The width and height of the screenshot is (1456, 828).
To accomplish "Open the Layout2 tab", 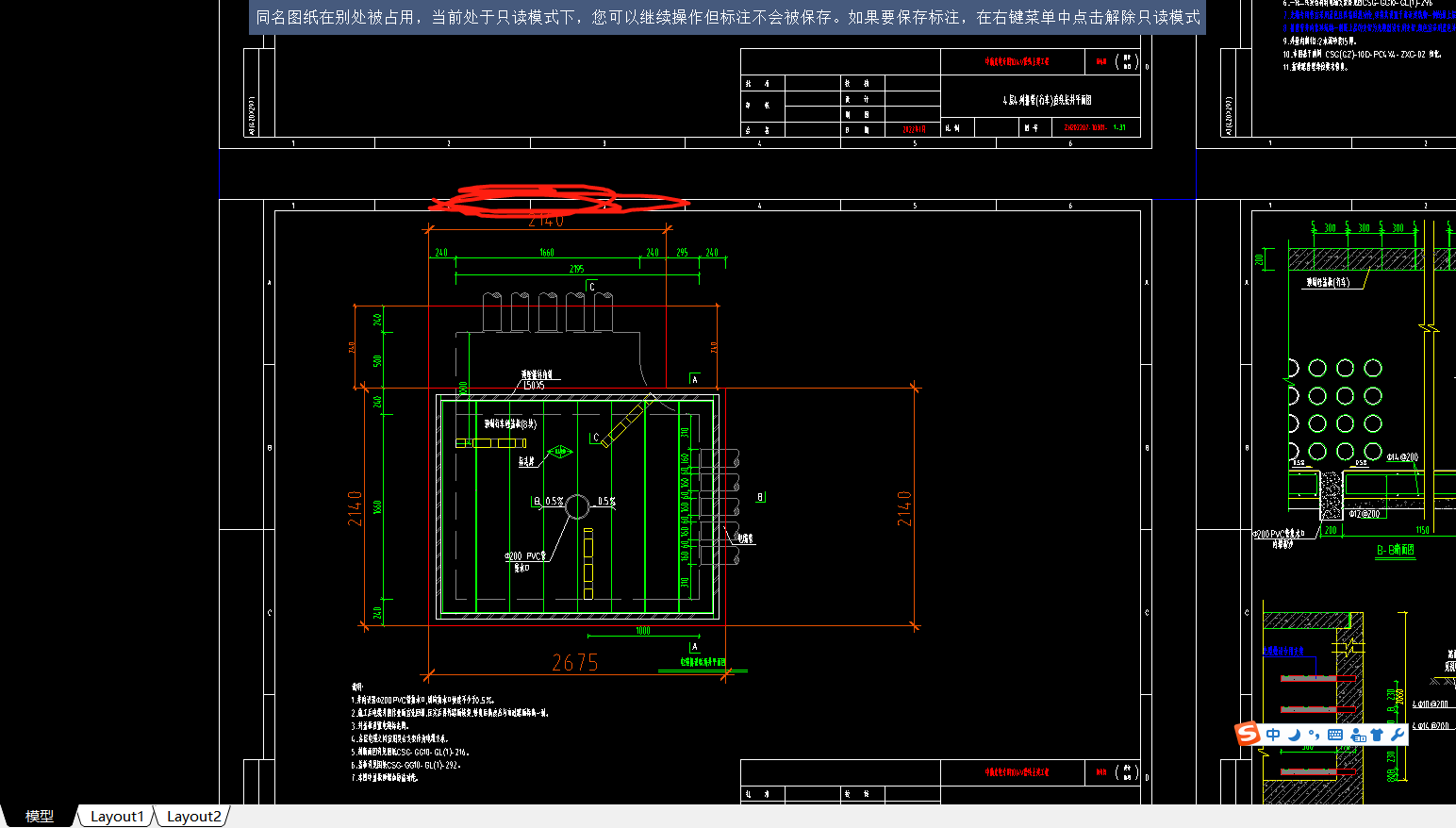I will click(193, 816).
